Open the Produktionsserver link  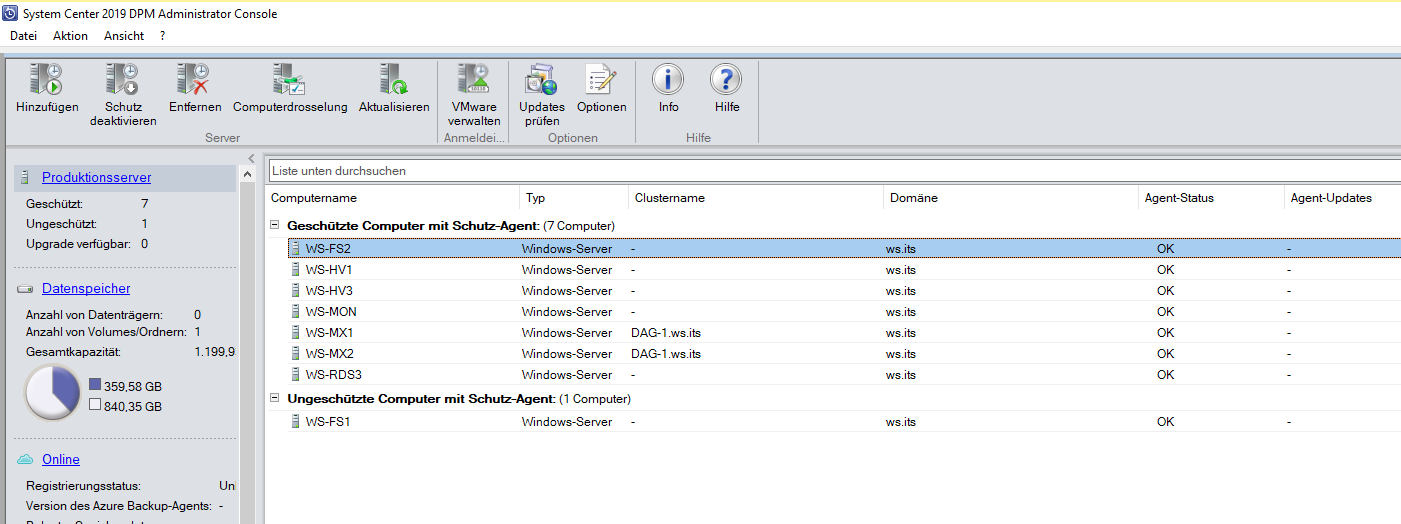tap(96, 177)
